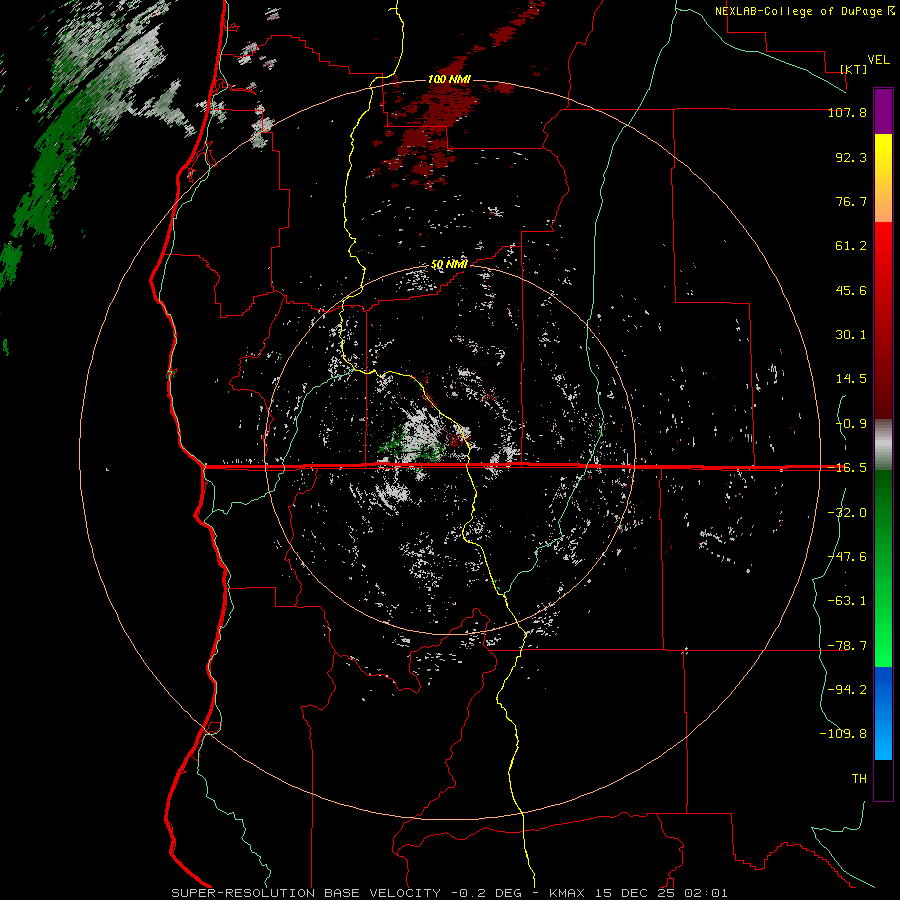Image resolution: width=900 pixels, height=900 pixels.
Task: Click the 61.2 velocity scale value
Action: [851, 246]
